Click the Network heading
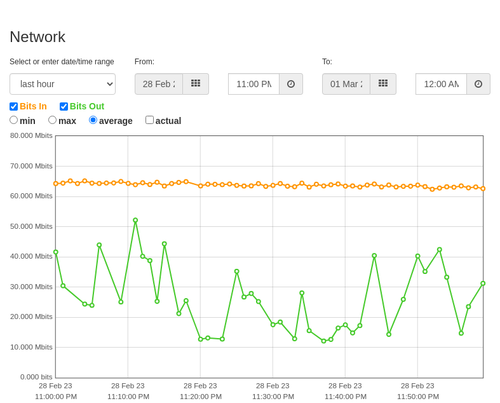The height and width of the screenshot is (403, 500). point(37,37)
